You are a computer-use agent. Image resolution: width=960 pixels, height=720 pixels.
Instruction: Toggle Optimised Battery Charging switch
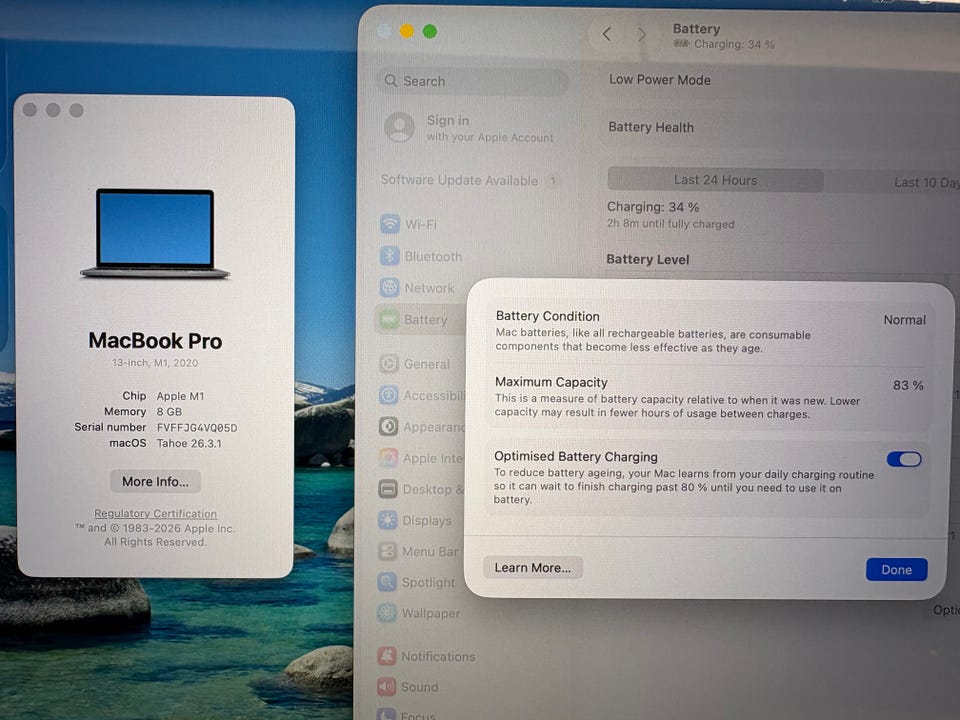[x=904, y=459]
